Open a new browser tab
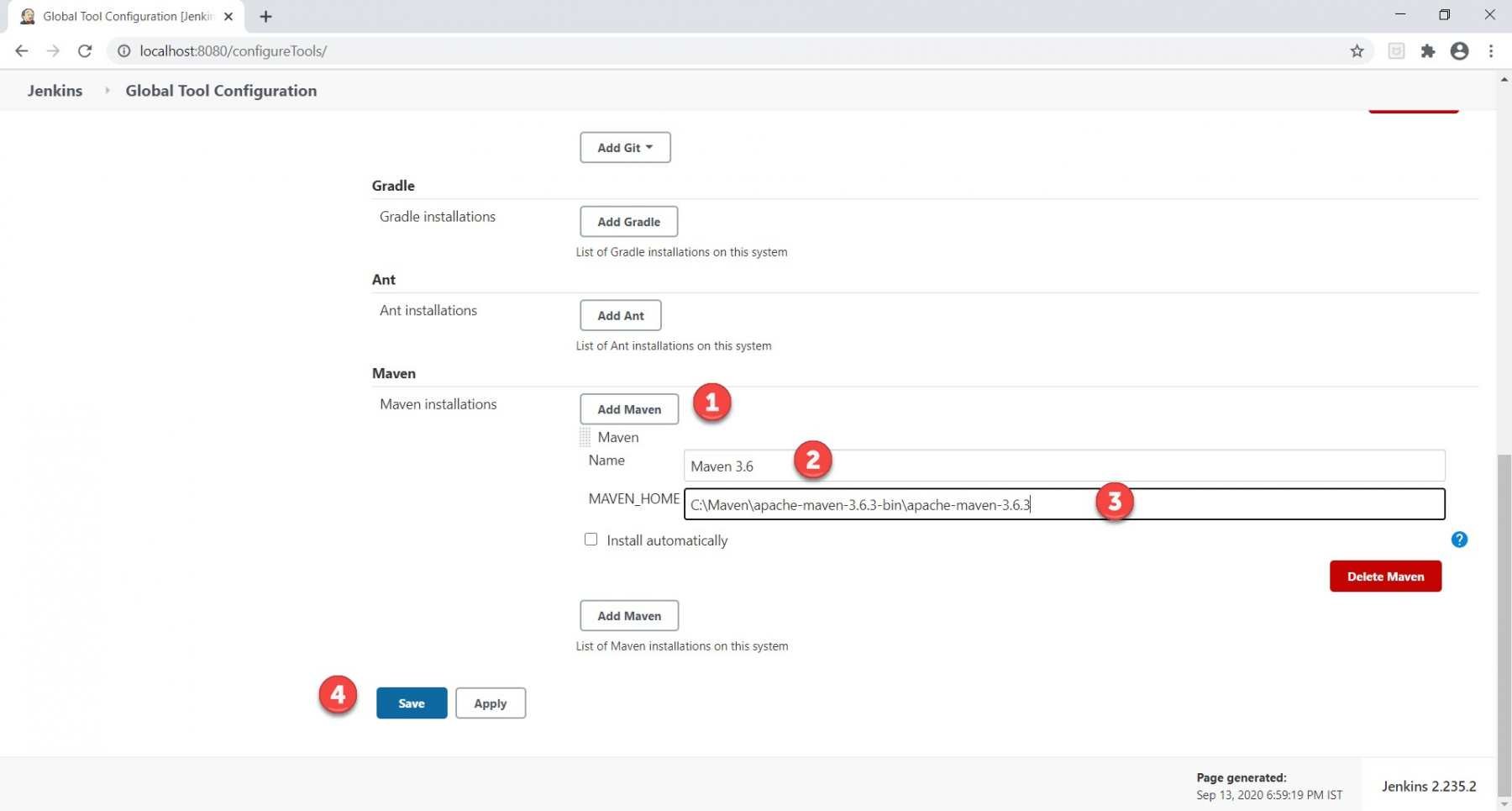Viewport: 1512px width, 811px height. (x=265, y=16)
